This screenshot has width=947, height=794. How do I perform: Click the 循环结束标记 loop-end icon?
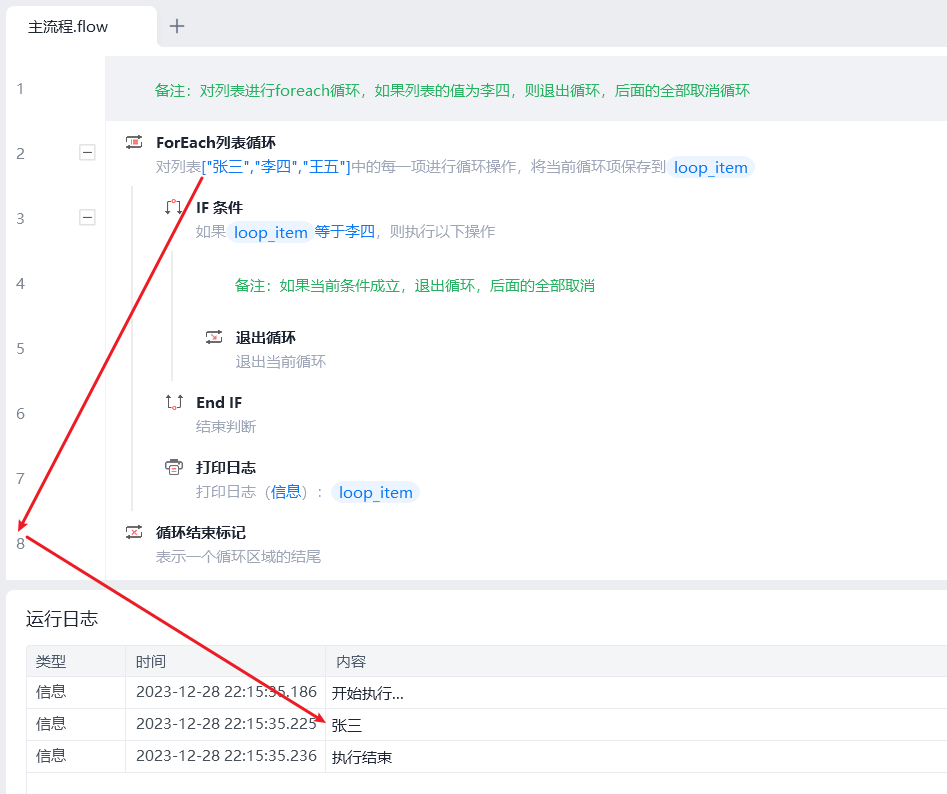[134, 532]
